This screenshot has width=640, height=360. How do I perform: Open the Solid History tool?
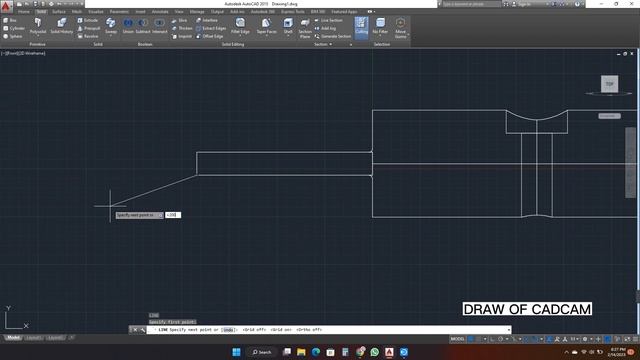(62, 26)
